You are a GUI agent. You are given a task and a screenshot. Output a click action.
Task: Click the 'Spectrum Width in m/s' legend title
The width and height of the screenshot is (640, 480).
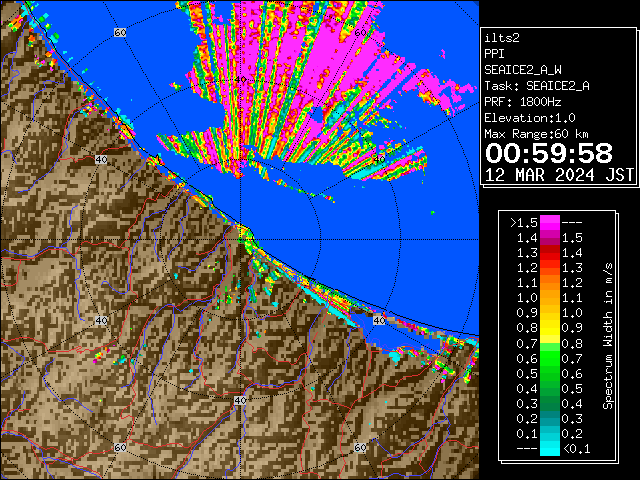[608, 336]
